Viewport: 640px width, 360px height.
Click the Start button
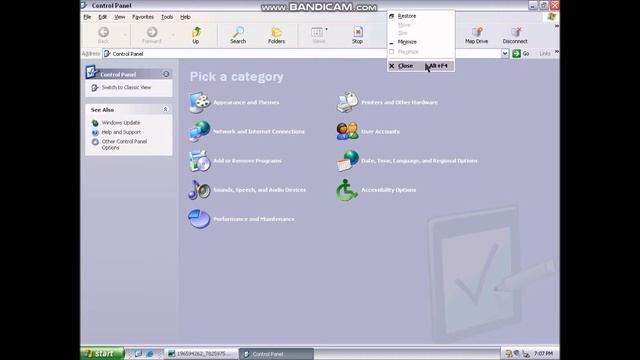click(x=102, y=353)
